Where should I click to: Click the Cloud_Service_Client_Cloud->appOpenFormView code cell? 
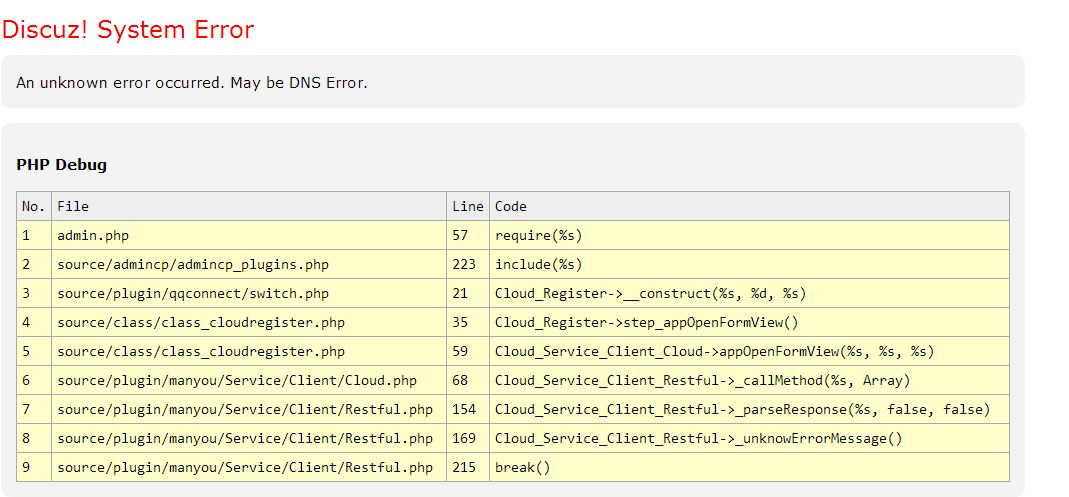714,352
